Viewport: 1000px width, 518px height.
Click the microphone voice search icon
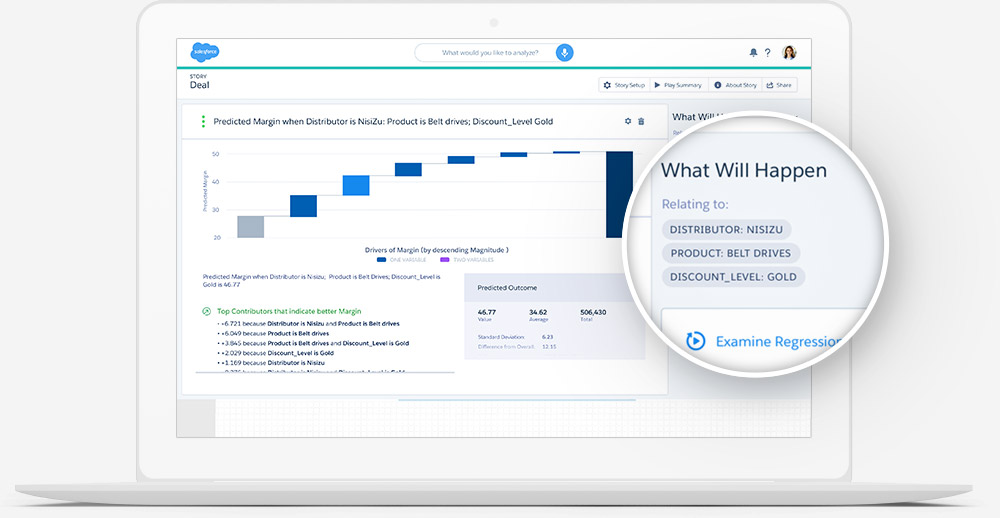pyautogui.click(x=564, y=53)
